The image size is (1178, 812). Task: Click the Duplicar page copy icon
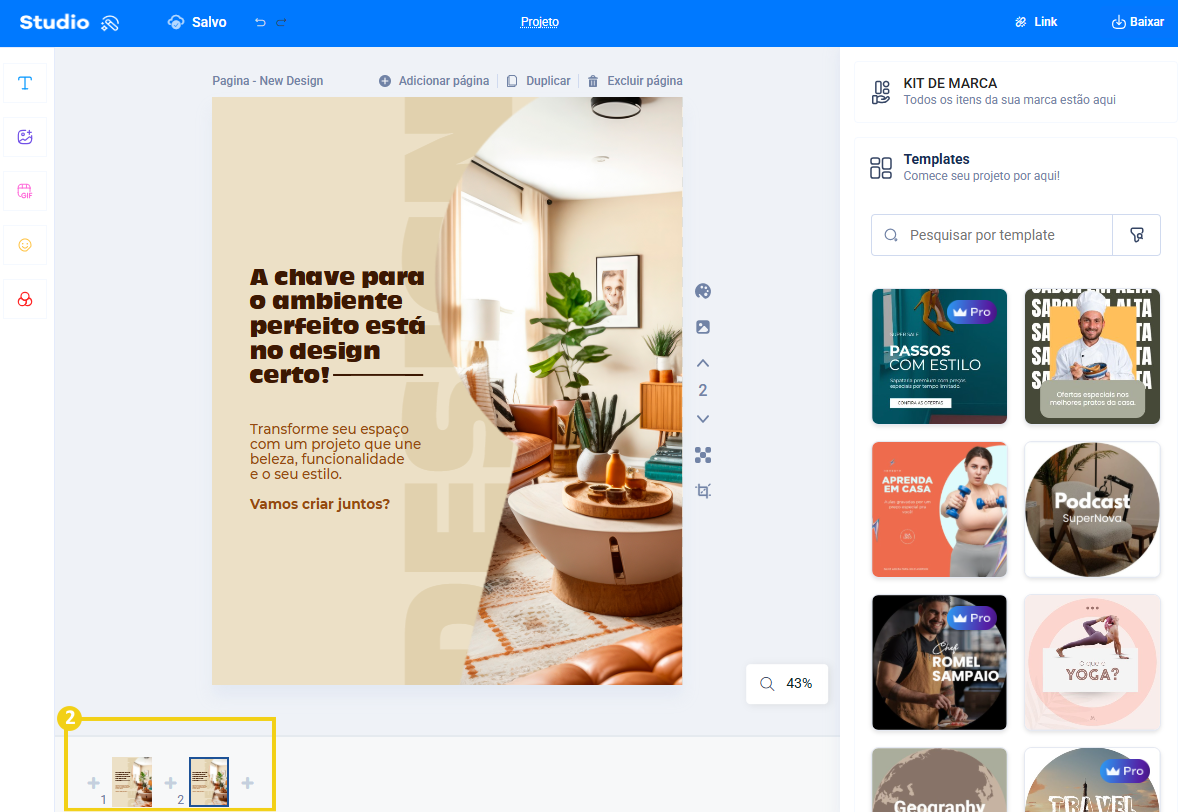512,81
